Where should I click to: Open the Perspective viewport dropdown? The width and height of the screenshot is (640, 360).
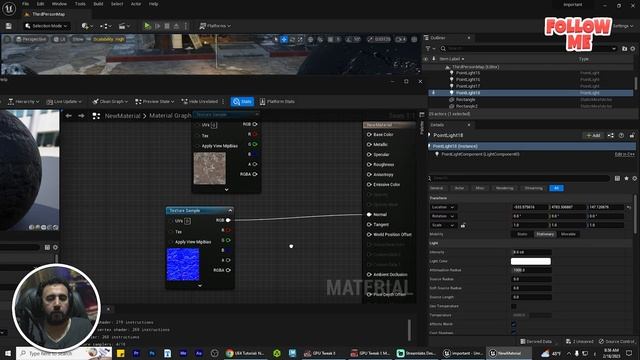tap(31, 40)
